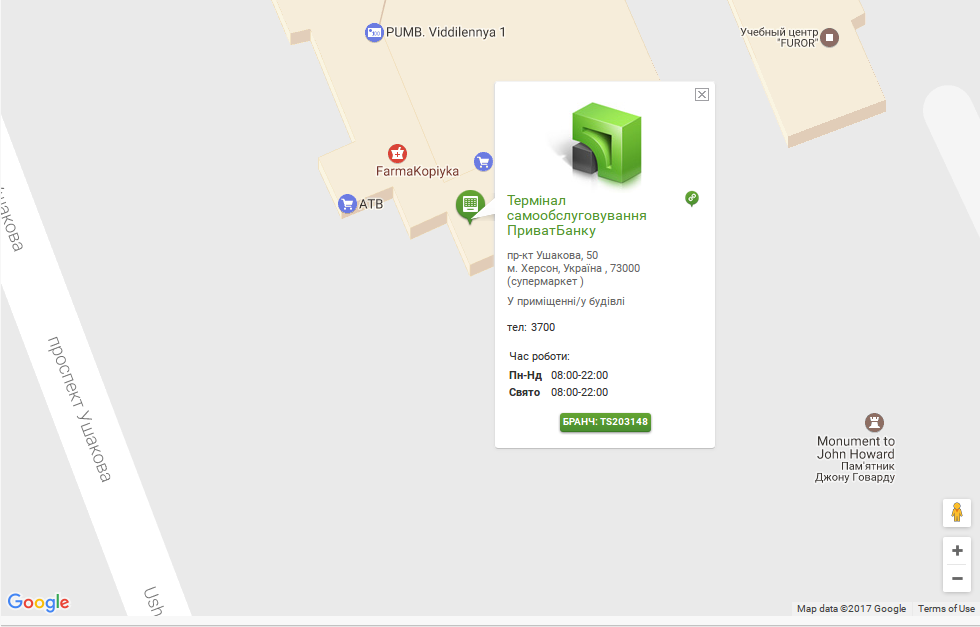Image resolution: width=980 pixels, height=627 pixels.
Task: Click the FarmaKopiyka pharmacy marker icon
Action: [x=398, y=153]
